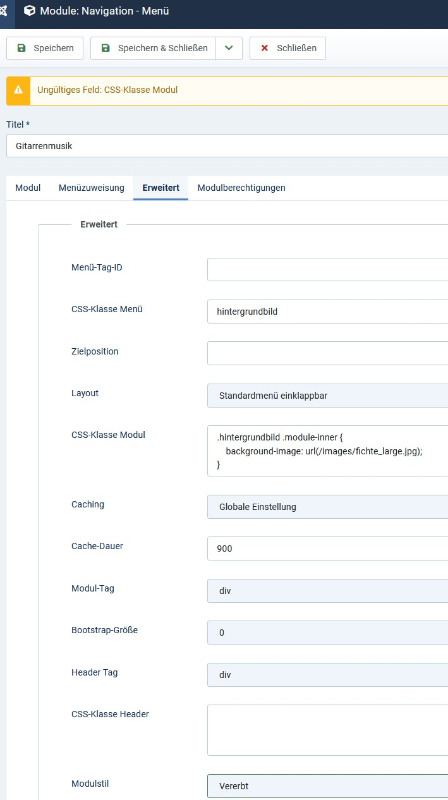Open the Modul-Tag dropdown
Image resolution: width=448 pixels, height=800 pixels.
click(328, 591)
